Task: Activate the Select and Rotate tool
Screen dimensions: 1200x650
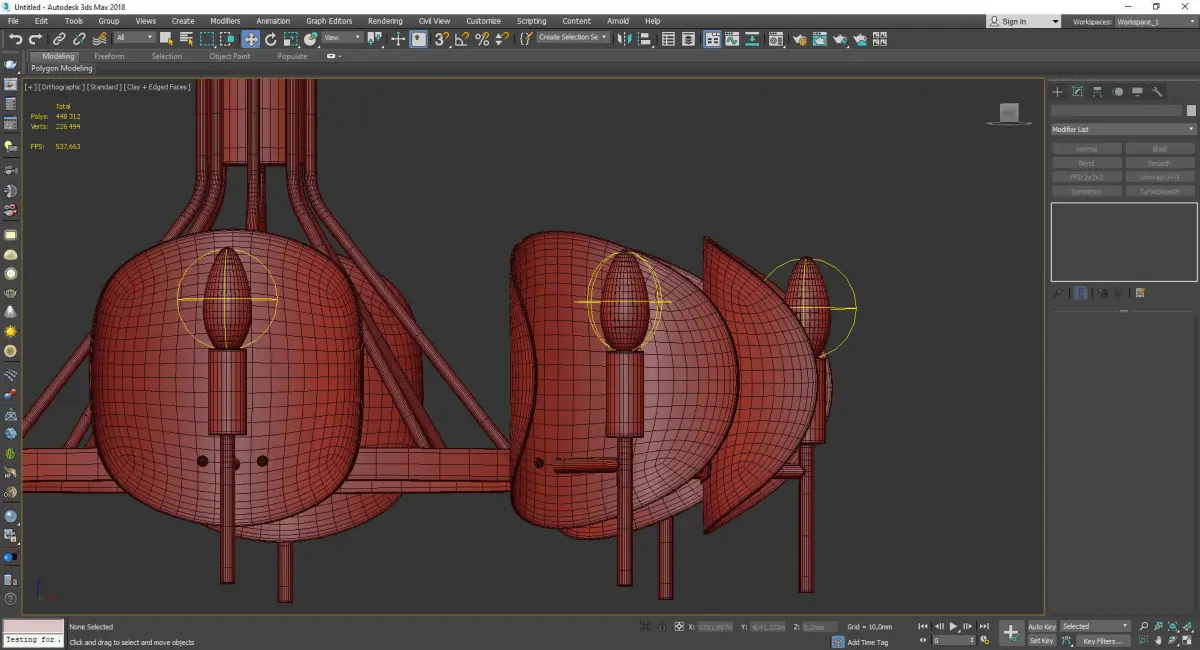Action: coord(271,39)
